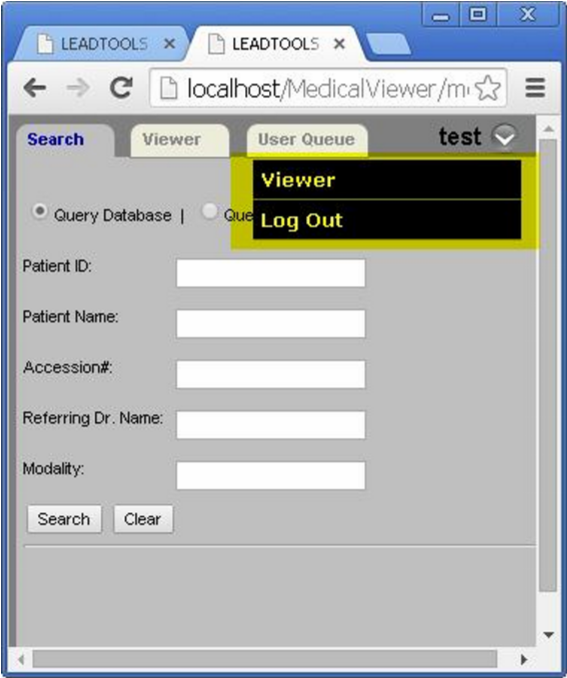Screen dimensions: 567x678
Task: Choose Viewer from the user dropdown menu
Action: point(387,180)
